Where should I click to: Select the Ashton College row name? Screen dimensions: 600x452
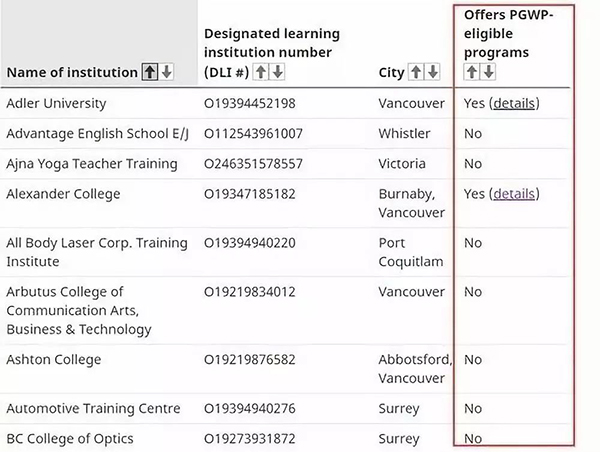54,360
